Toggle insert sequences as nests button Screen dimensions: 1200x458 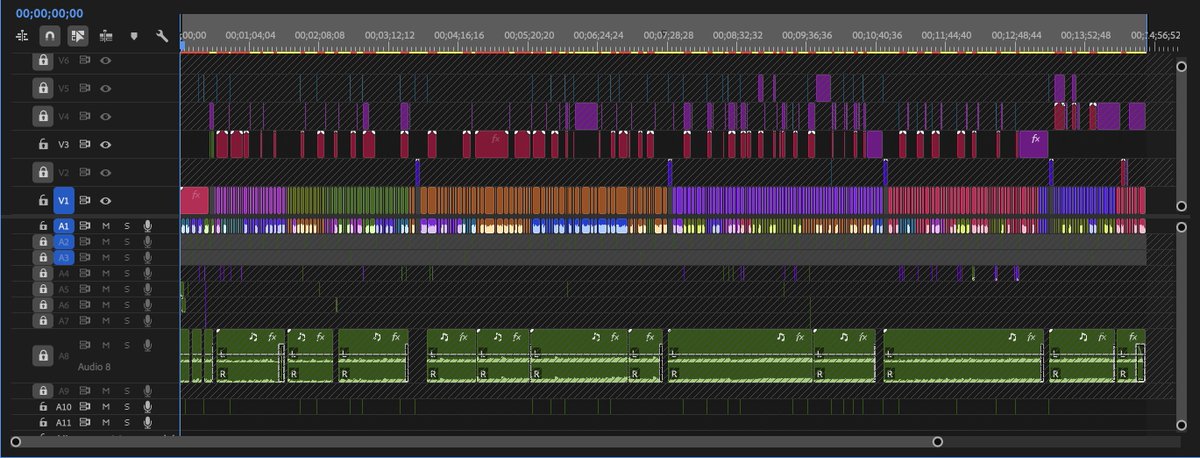click(22, 35)
